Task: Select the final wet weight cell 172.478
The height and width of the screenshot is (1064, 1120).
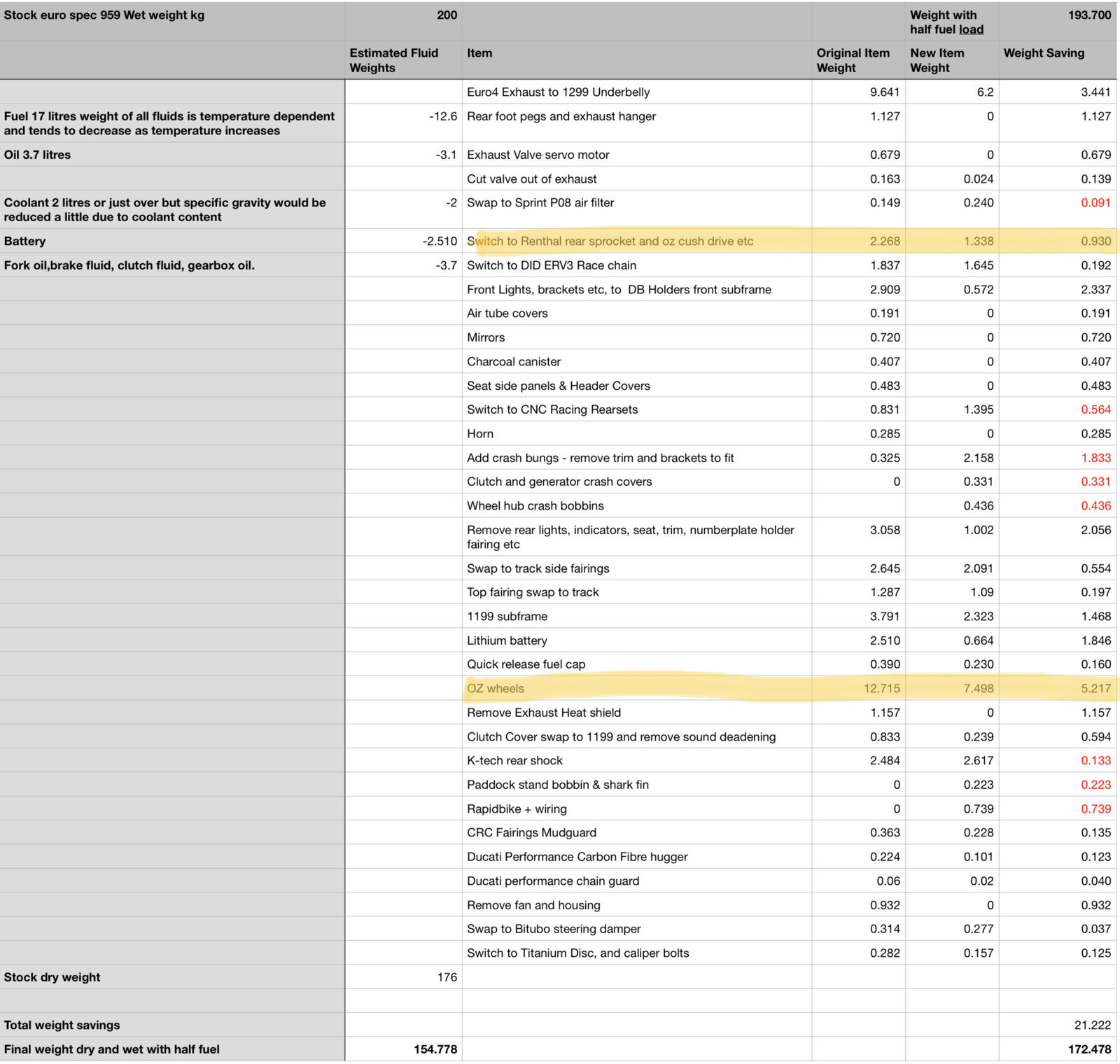Action: tap(1057, 1049)
